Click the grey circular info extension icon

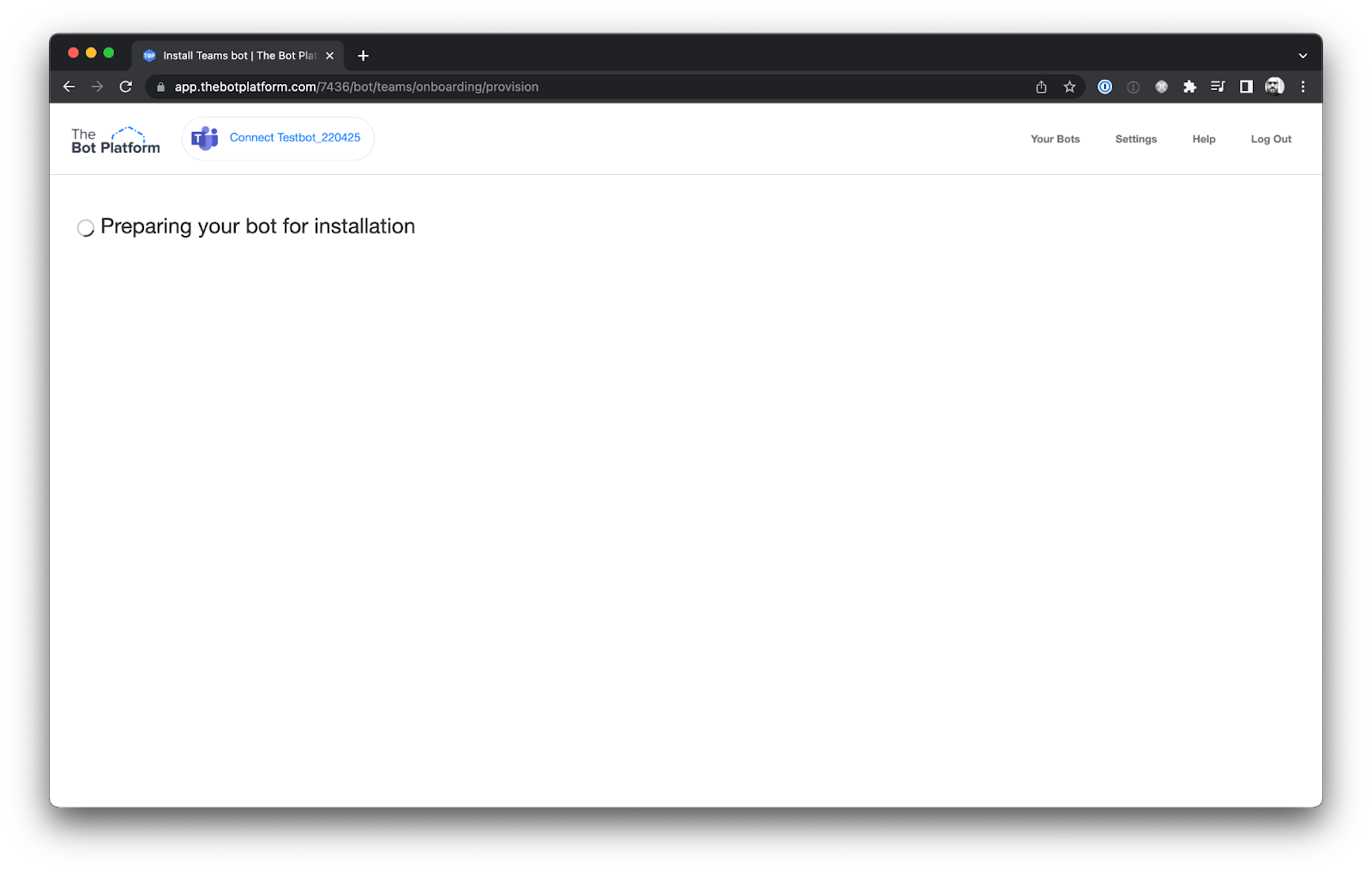[1133, 87]
